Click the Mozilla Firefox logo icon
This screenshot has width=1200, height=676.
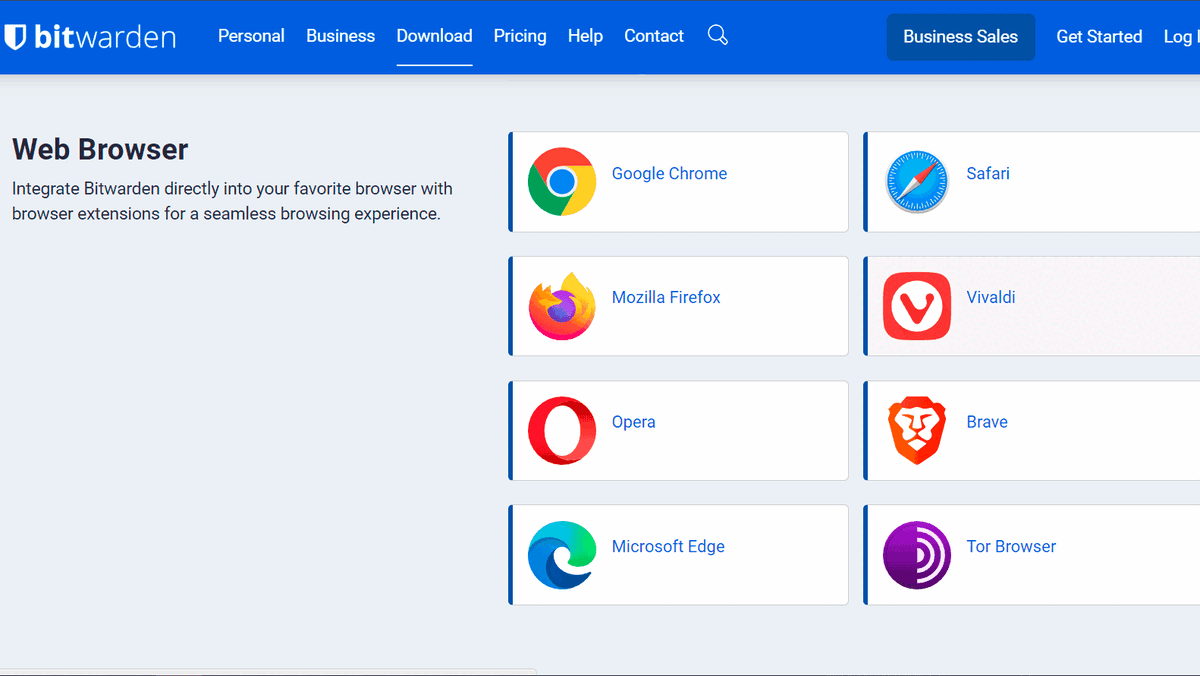coord(562,306)
